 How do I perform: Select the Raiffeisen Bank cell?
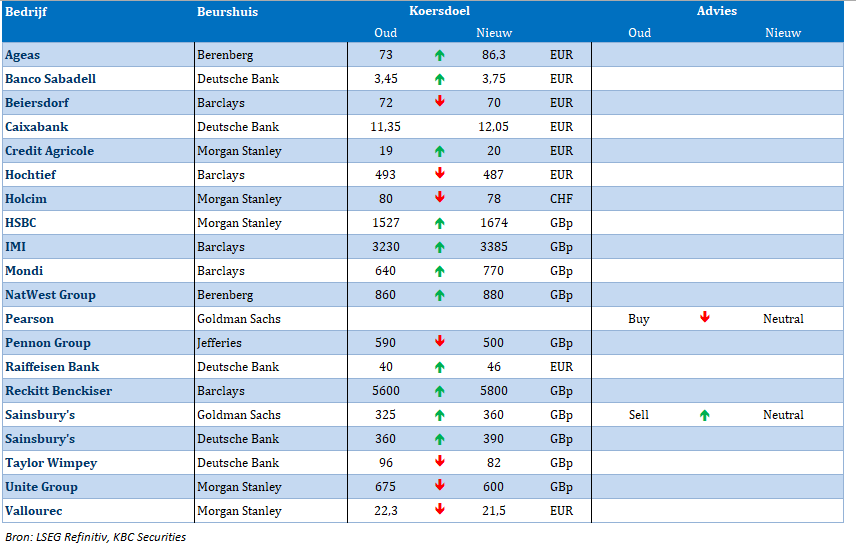coord(52,367)
